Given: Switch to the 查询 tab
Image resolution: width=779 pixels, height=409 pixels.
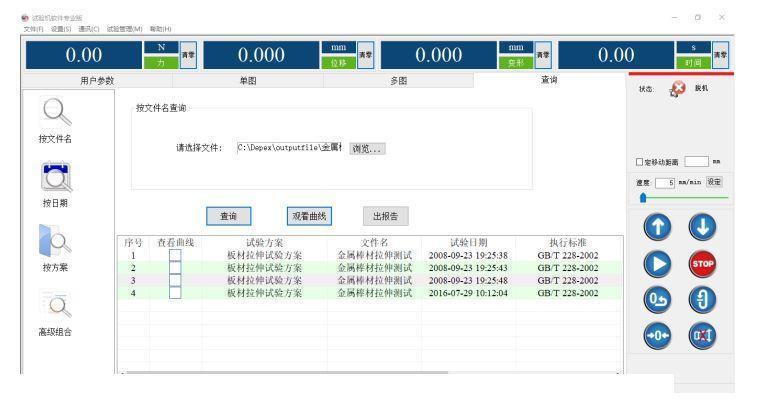Looking at the screenshot, I should coord(549,80).
